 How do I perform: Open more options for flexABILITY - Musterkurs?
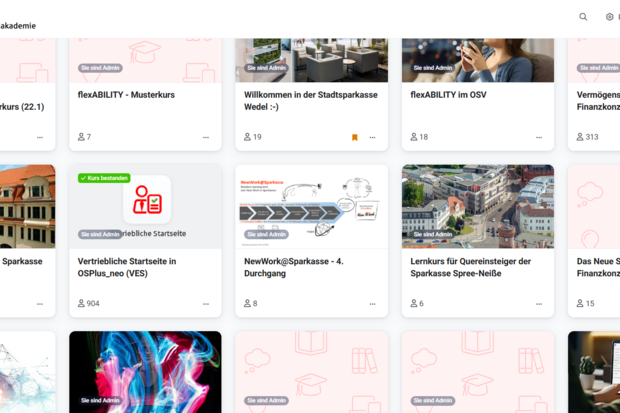click(206, 137)
